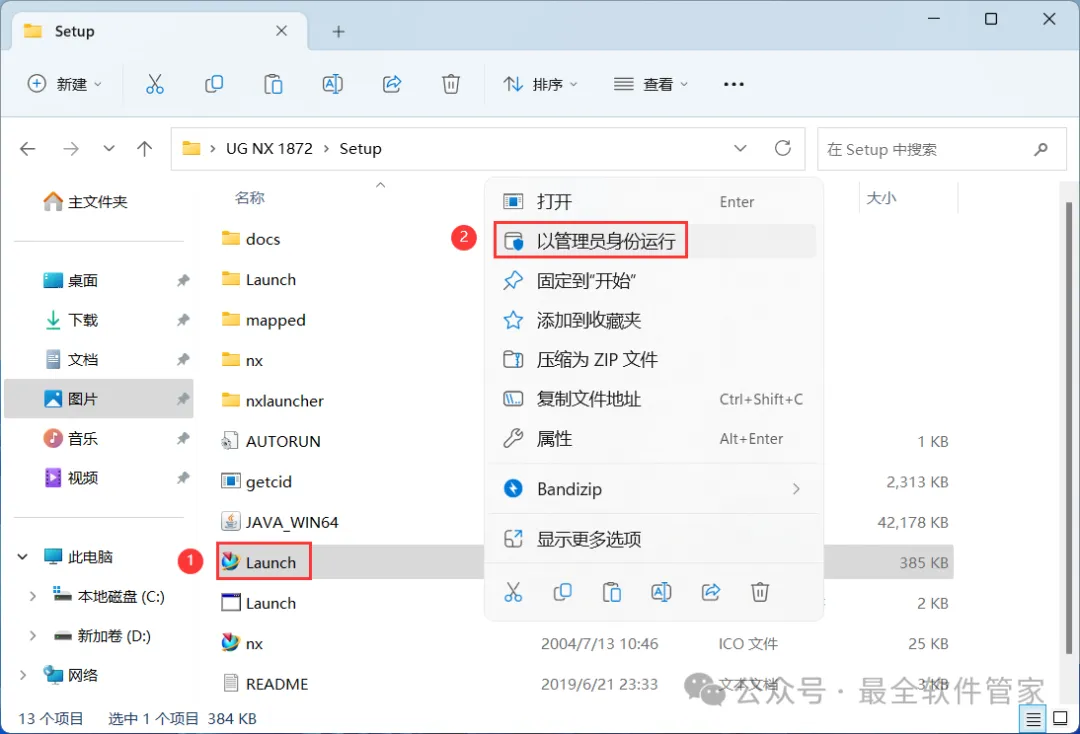
Task: Select the nx ICO file icon
Action: point(230,643)
